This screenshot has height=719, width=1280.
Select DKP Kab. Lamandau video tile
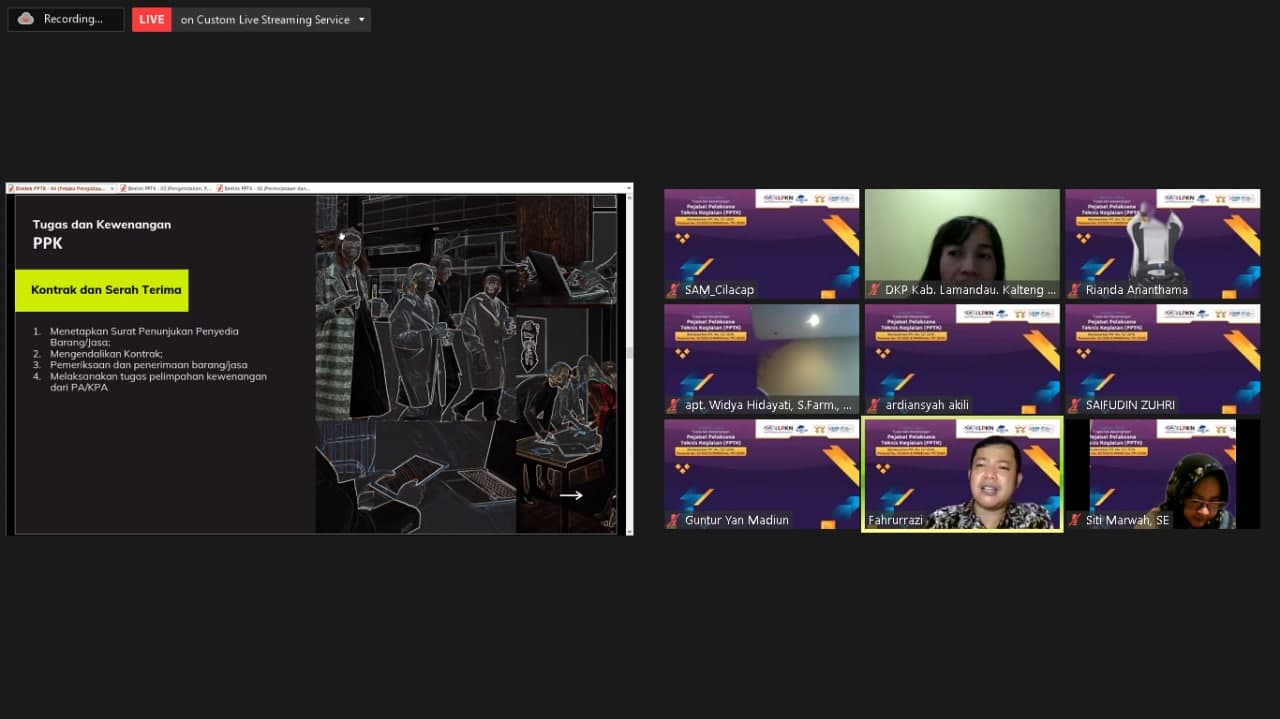point(962,243)
